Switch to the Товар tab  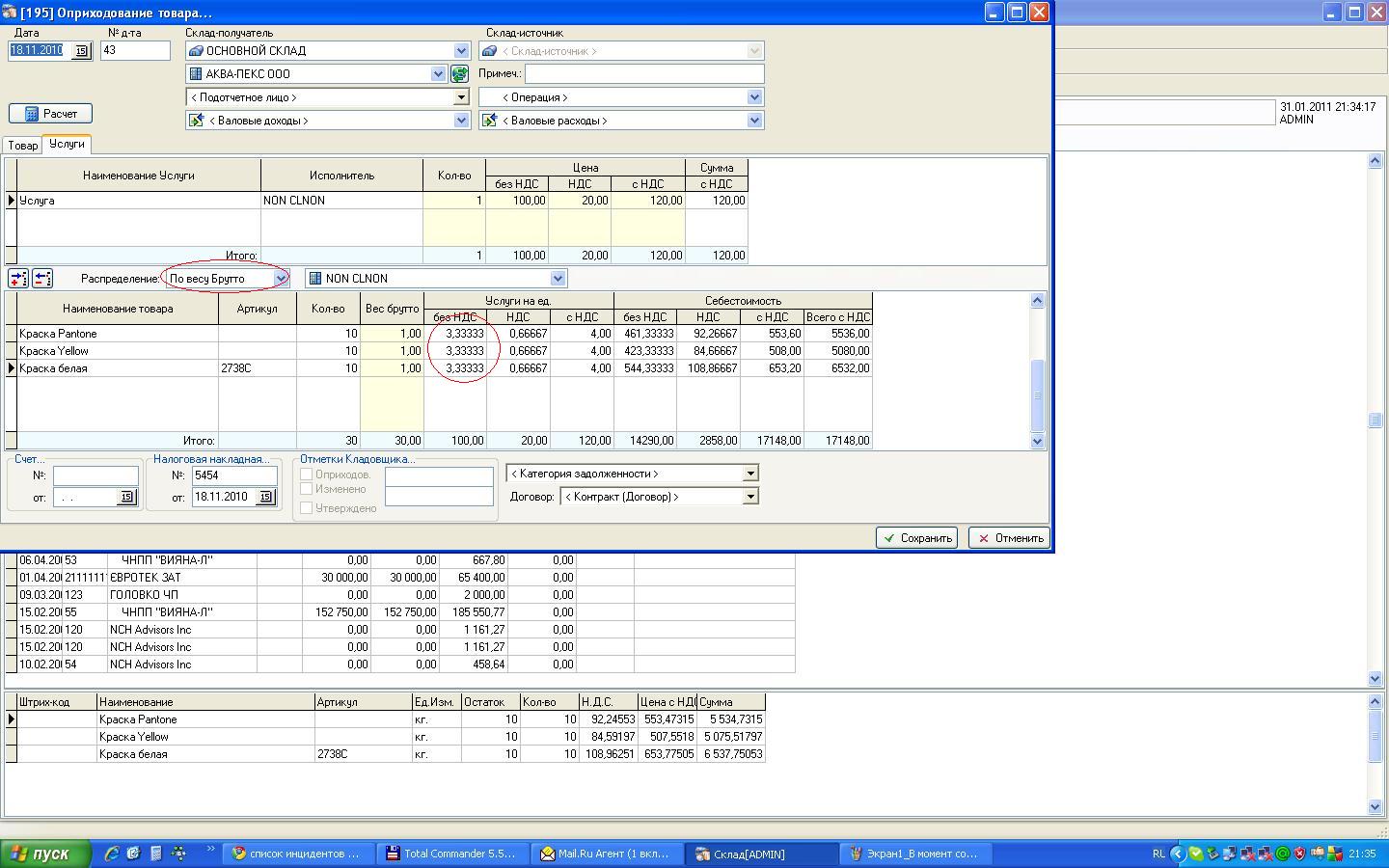point(22,146)
